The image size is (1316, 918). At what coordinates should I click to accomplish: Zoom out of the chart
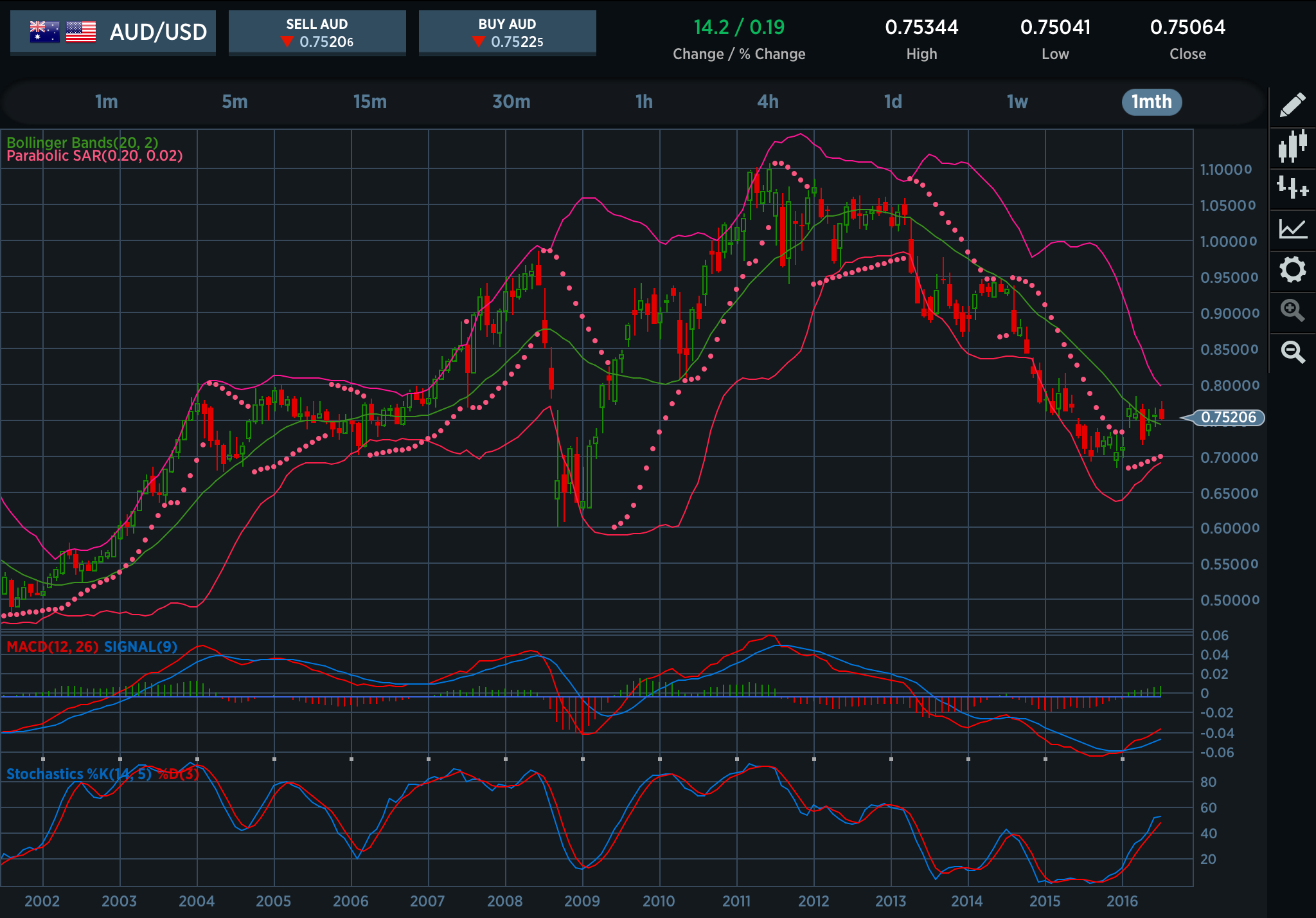coord(1292,352)
